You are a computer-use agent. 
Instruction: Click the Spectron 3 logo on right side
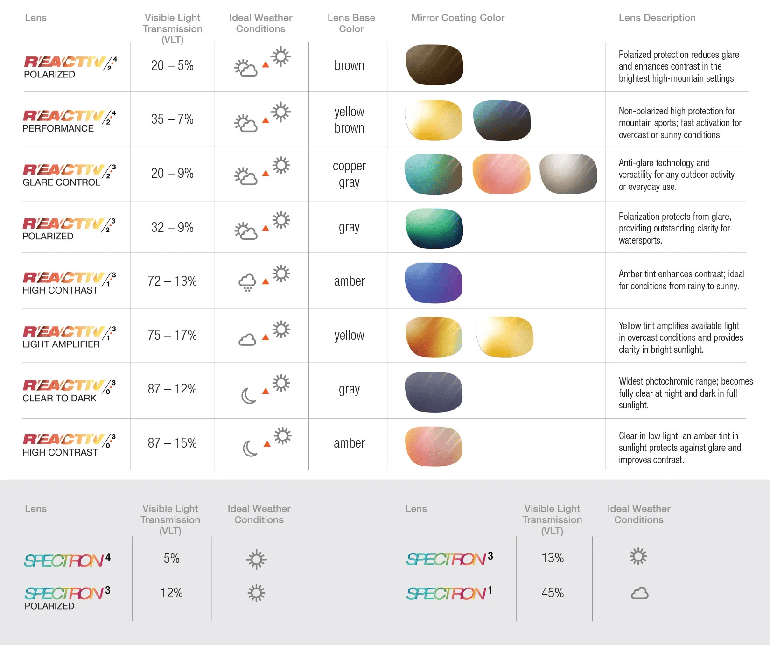coord(449,559)
